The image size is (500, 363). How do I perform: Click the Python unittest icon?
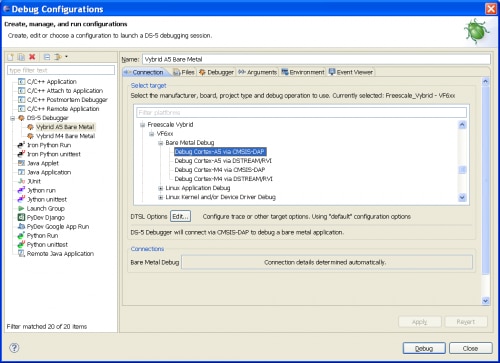pos(21,244)
